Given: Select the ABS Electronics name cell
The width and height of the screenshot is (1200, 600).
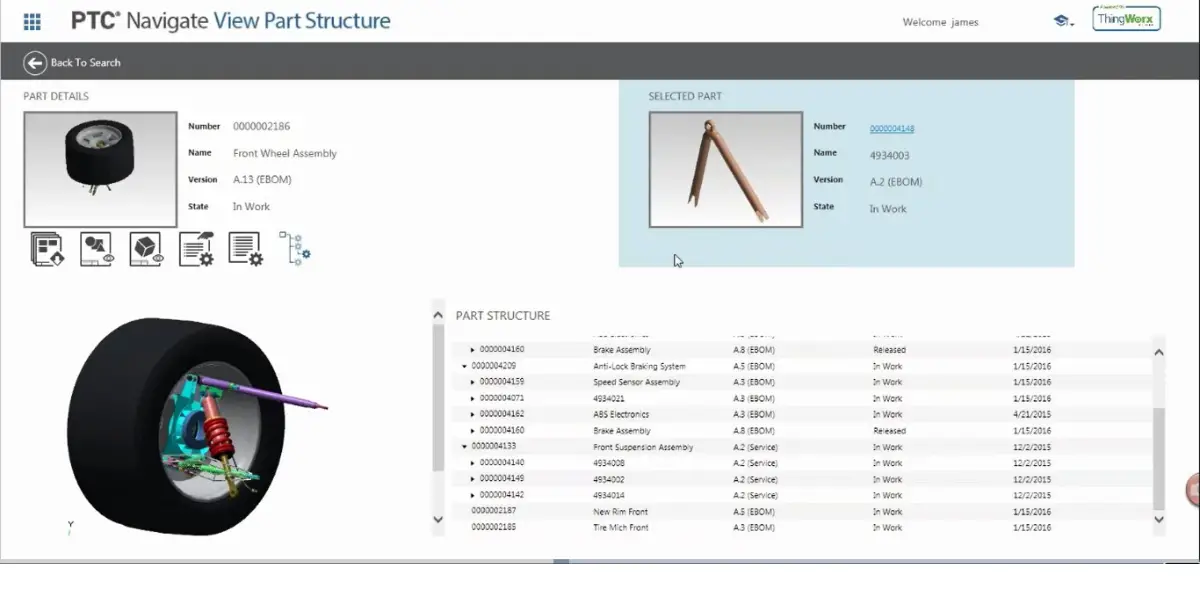Looking at the screenshot, I should point(621,414).
